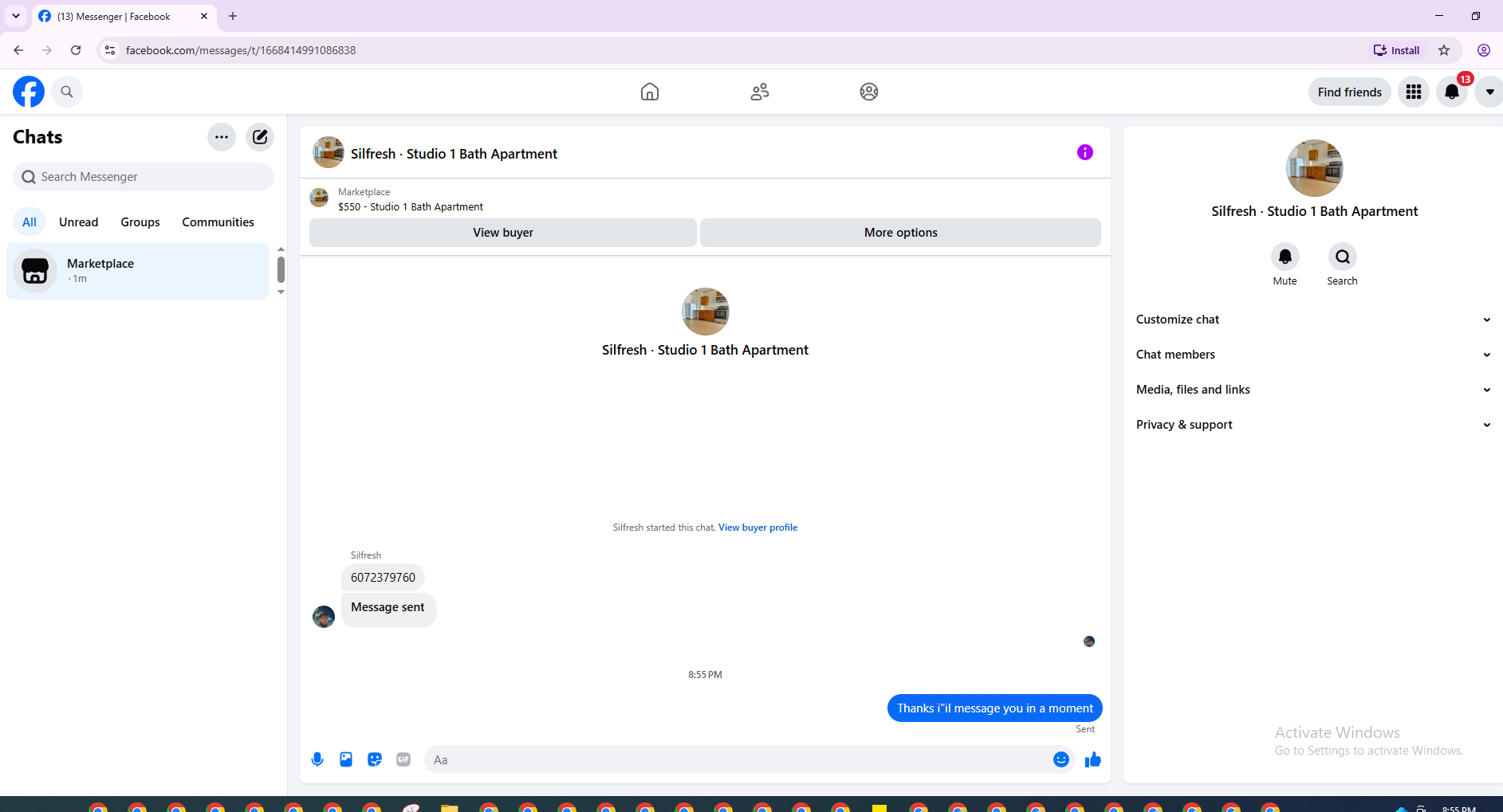
Task: Send a thumbs-up like
Action: click(1093, 759)
